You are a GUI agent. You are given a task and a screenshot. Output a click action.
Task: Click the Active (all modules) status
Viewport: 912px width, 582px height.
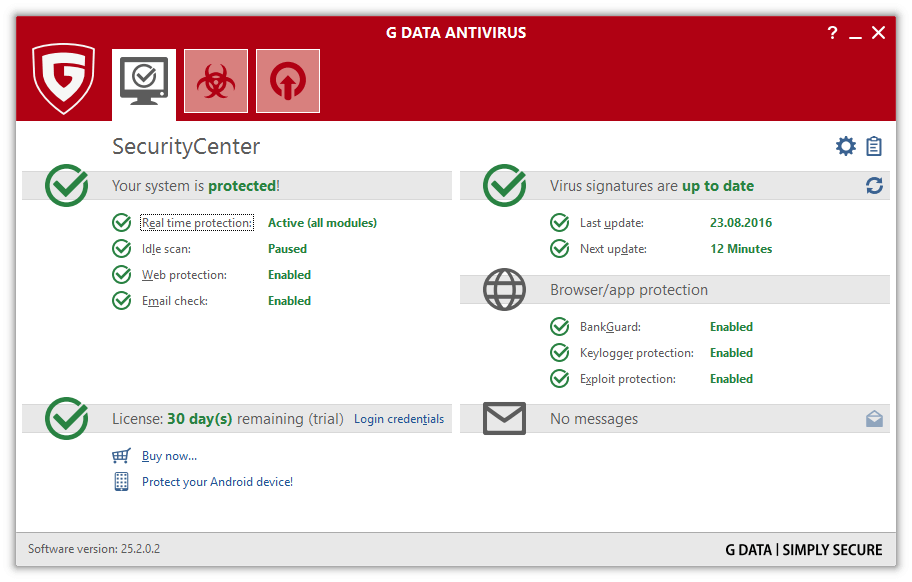322,223
